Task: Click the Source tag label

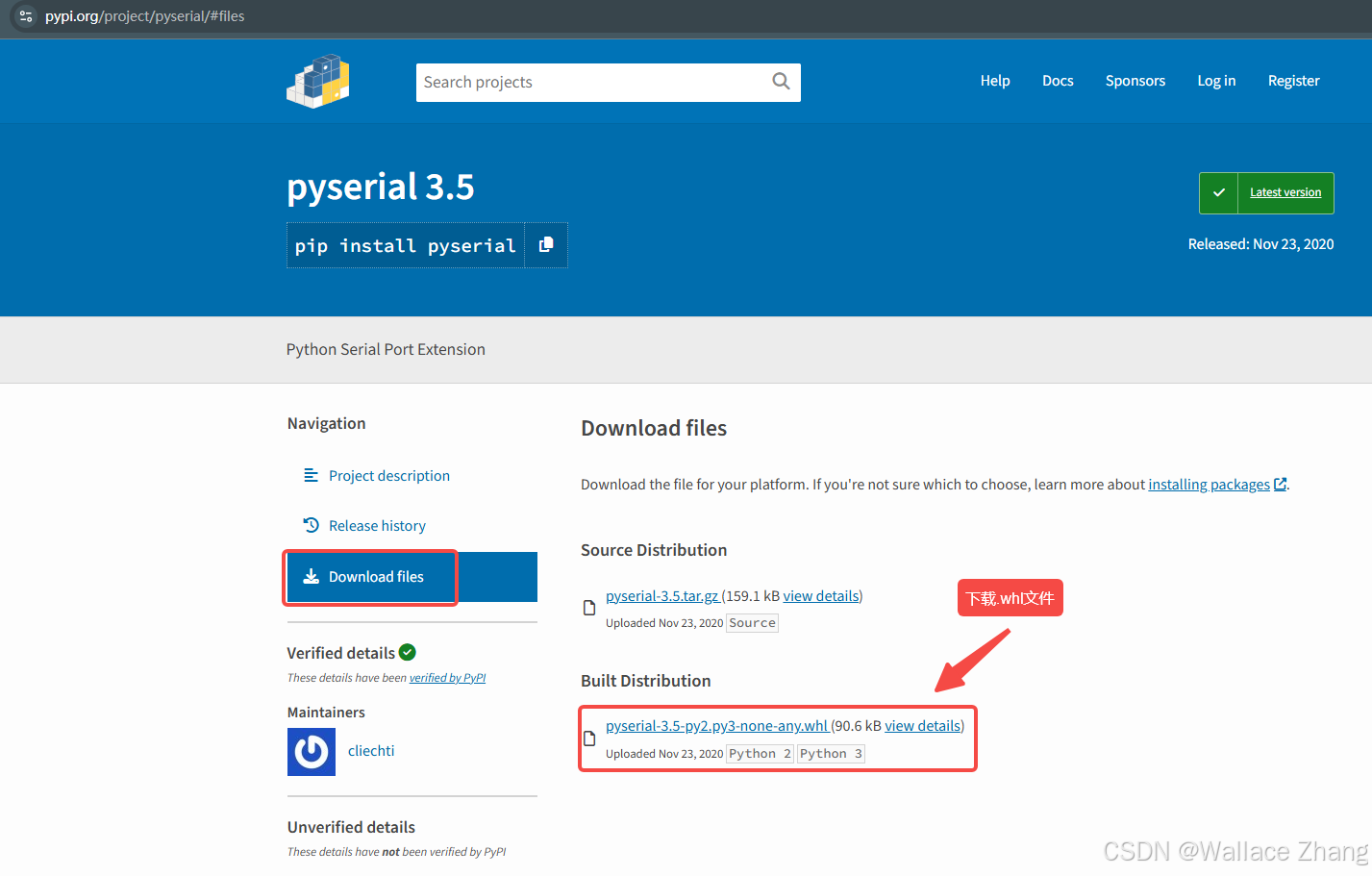Action: [x=753, y=623]
